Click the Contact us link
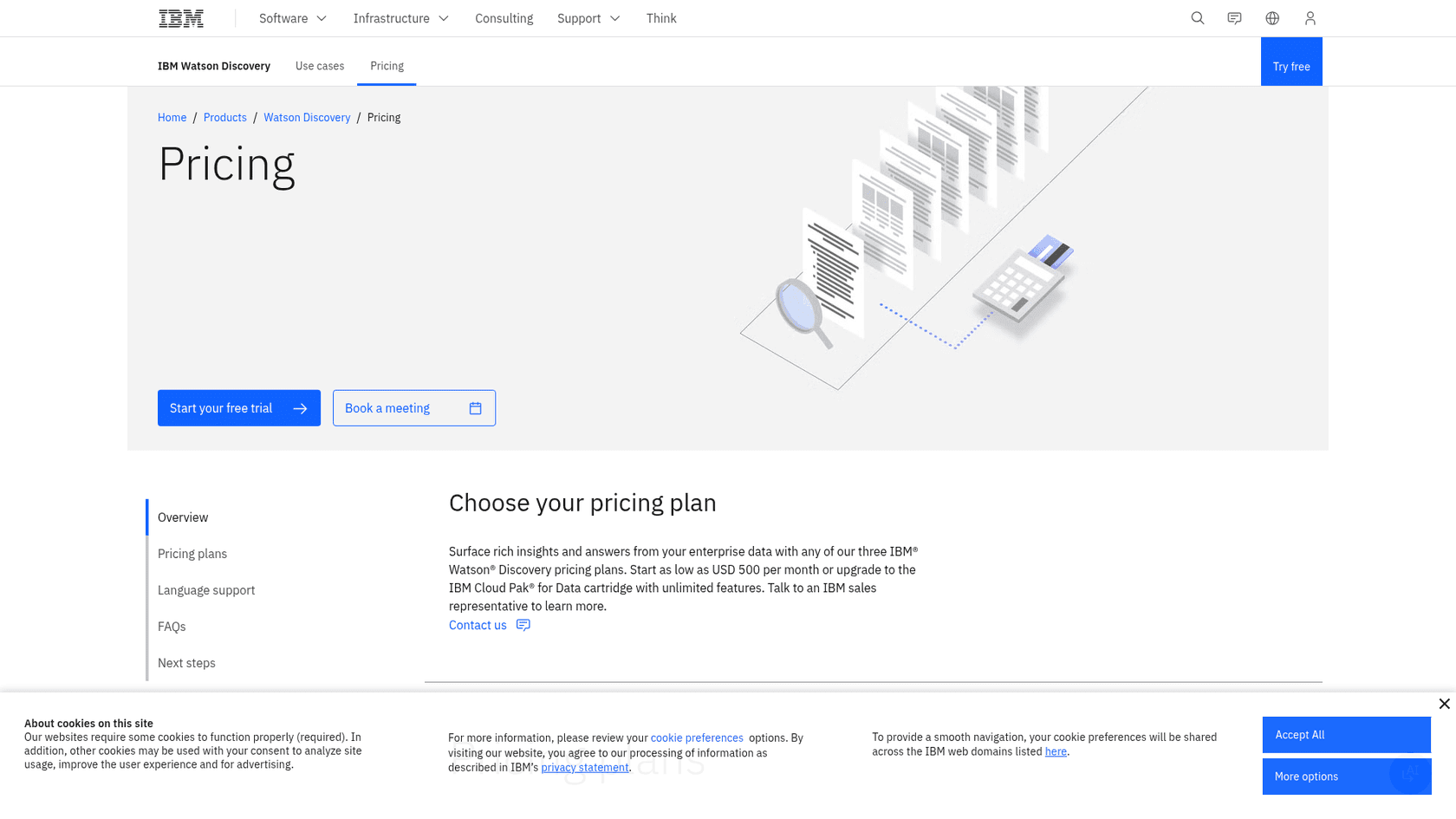 (x=490, y=625)
